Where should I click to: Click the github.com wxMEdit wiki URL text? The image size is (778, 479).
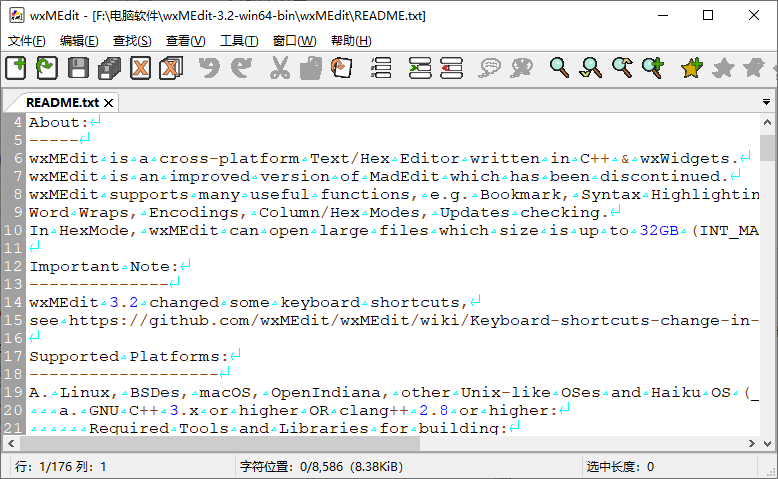tap(414, 321)
